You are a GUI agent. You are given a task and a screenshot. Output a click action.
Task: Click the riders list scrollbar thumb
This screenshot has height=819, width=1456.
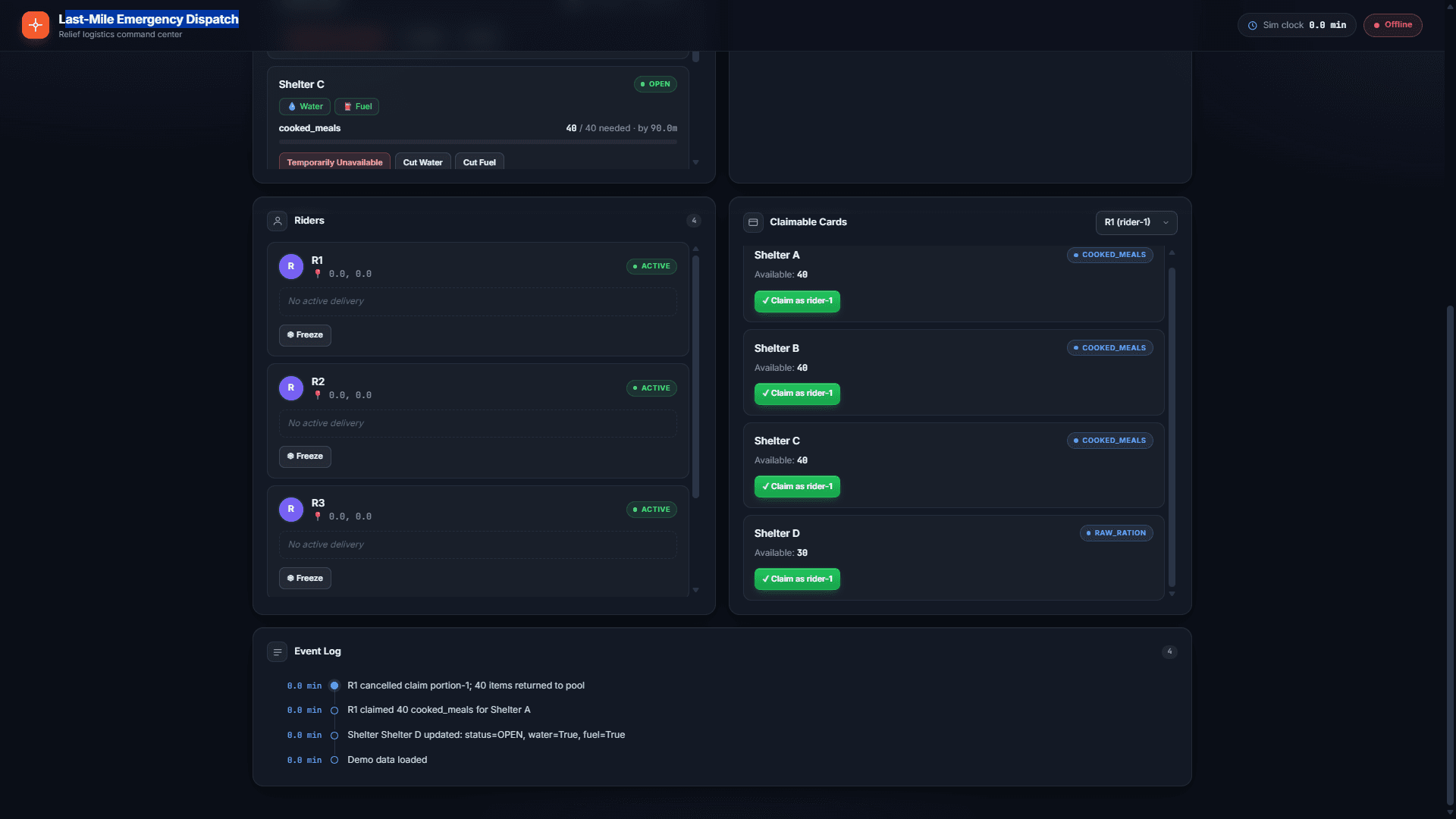click(x=695, y=378)
